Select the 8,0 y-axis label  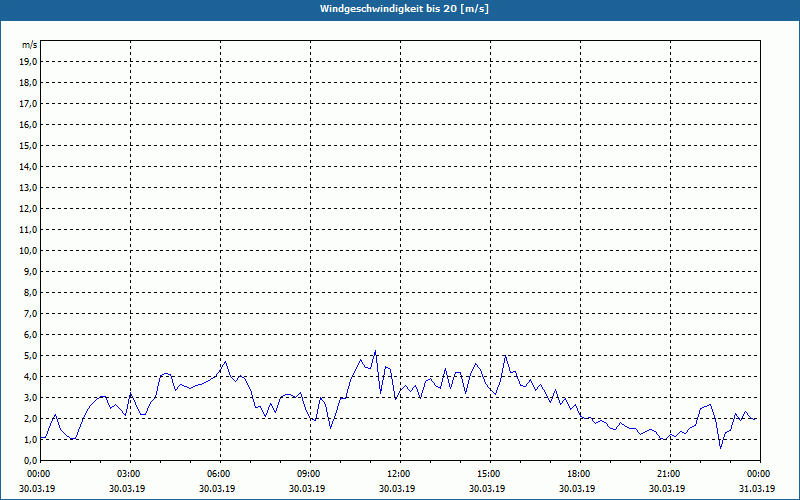pos(31,293)
